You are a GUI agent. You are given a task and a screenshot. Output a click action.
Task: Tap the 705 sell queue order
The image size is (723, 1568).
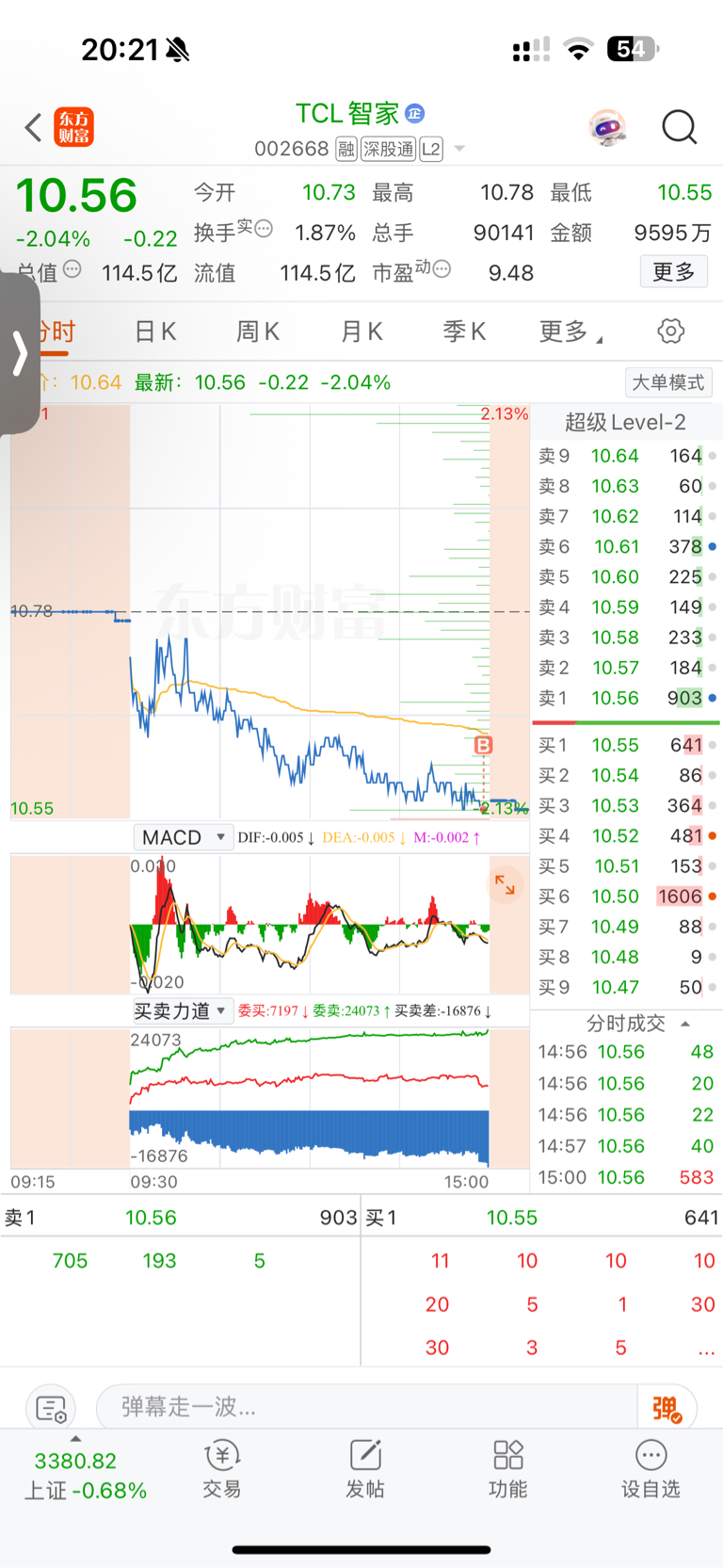click(71, 1261)
